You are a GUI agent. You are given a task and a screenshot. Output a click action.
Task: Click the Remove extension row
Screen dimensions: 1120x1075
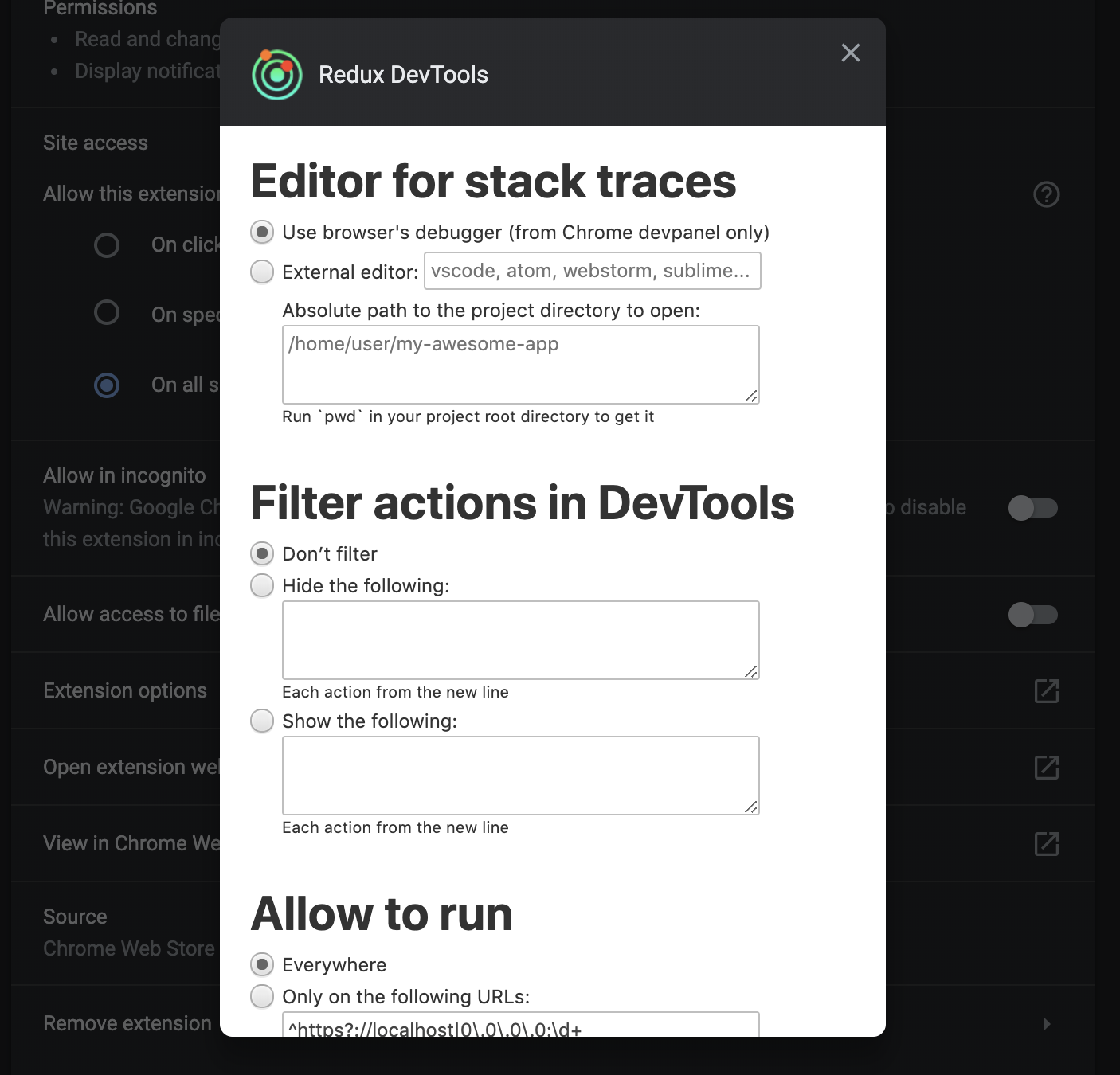pyautogui.click(x=127, y=1023)
